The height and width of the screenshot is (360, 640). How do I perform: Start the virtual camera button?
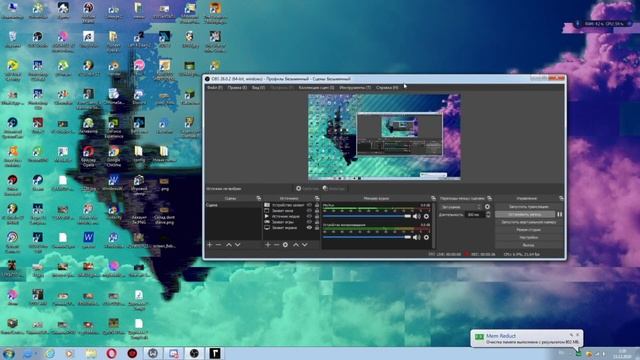[529, 222]
